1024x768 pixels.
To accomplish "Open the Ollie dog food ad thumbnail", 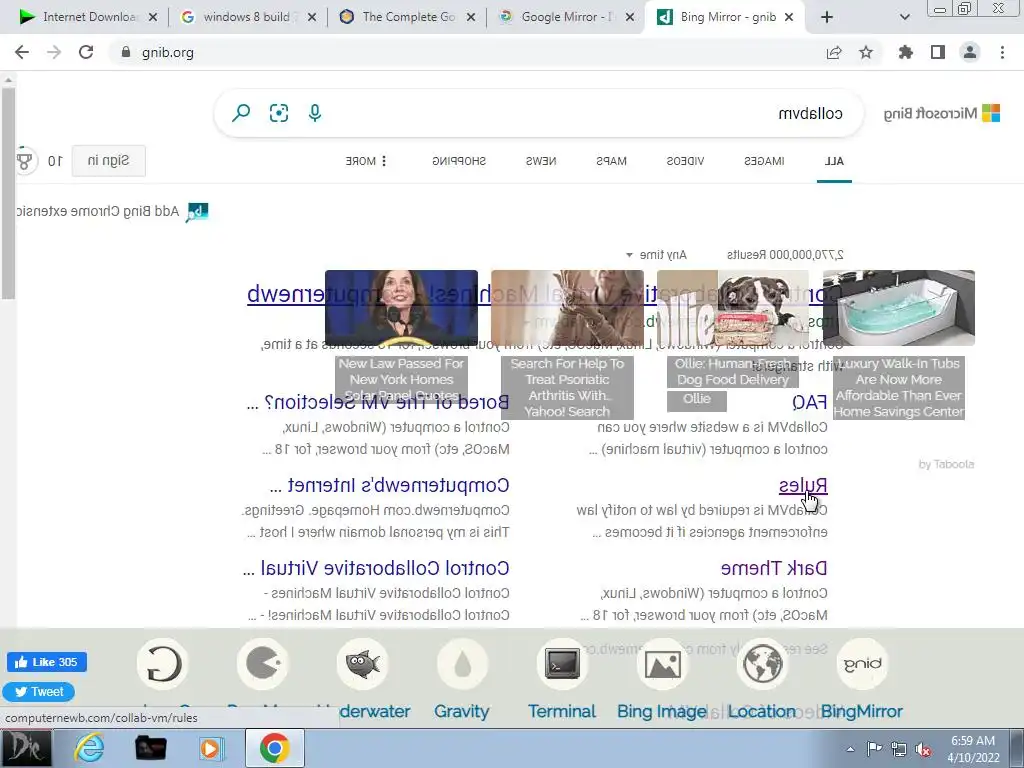I will (x=733, y=308).
